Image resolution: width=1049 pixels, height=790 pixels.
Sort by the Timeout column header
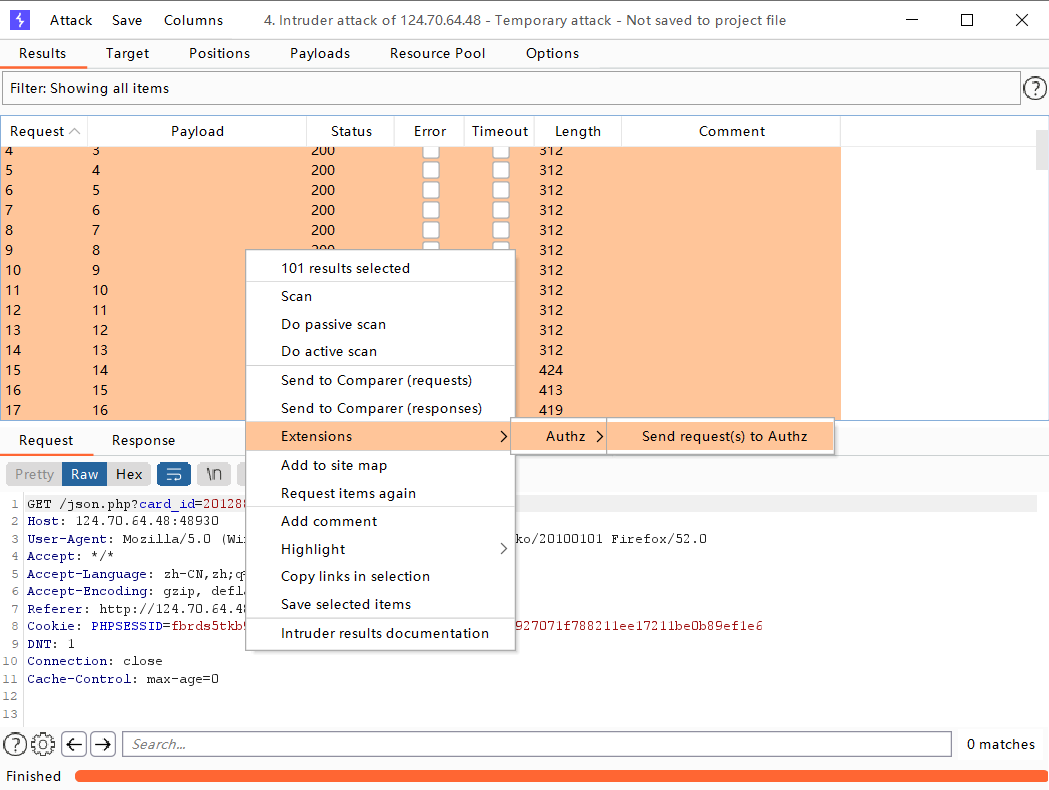click(500, 131)
